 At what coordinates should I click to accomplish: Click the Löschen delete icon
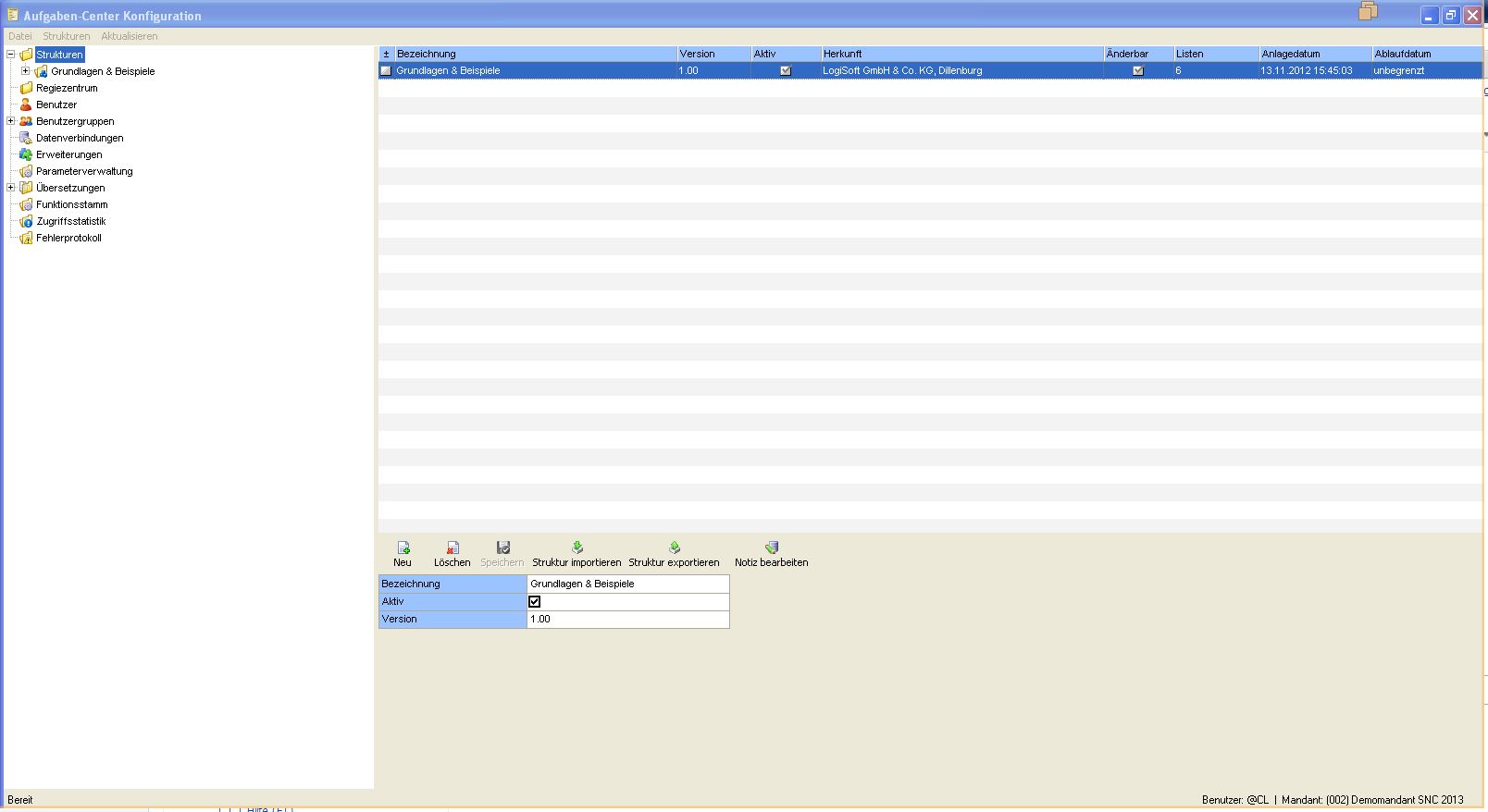click(x=452, y=547)
